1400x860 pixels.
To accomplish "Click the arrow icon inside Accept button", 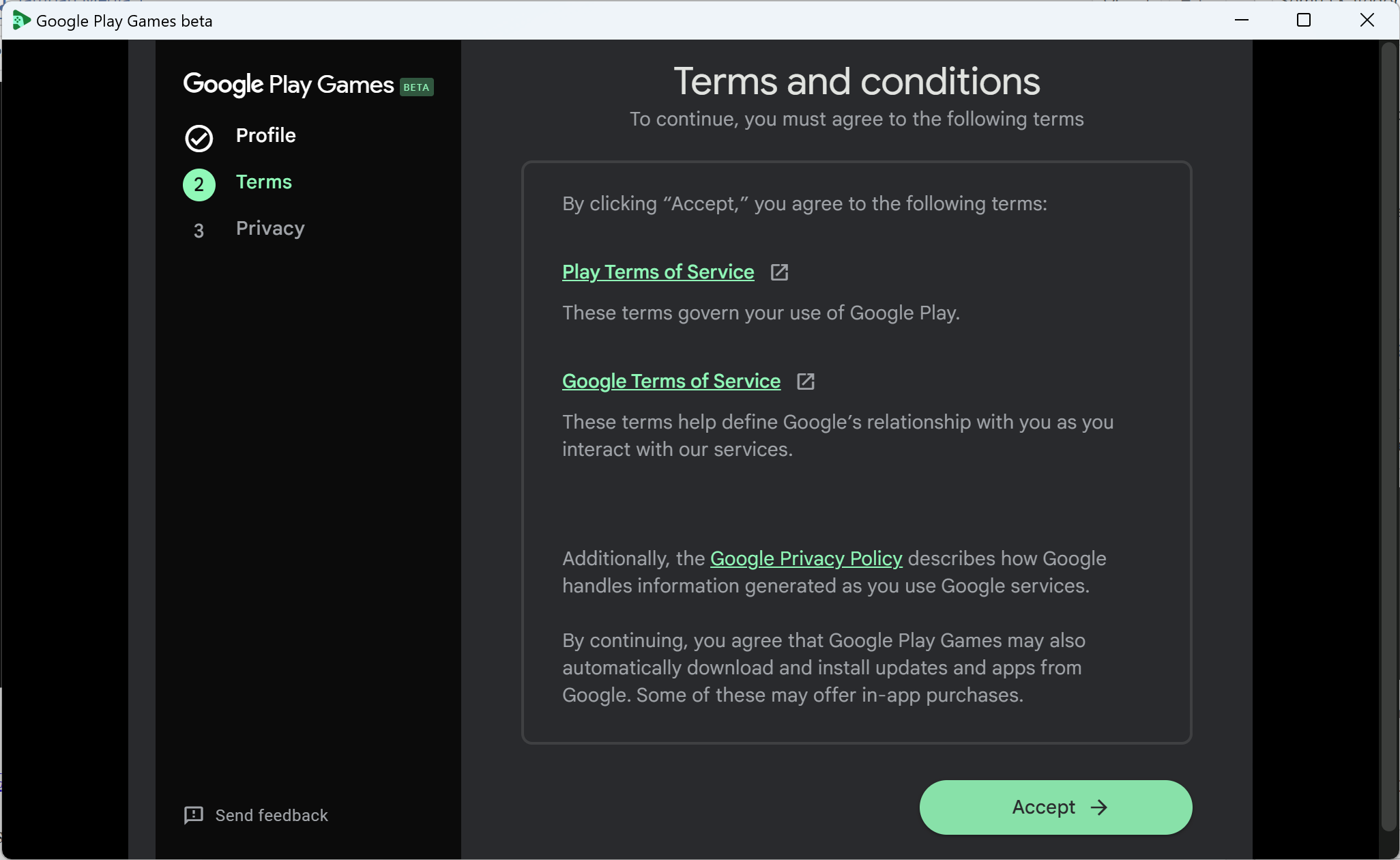I will pos(1098,807).
